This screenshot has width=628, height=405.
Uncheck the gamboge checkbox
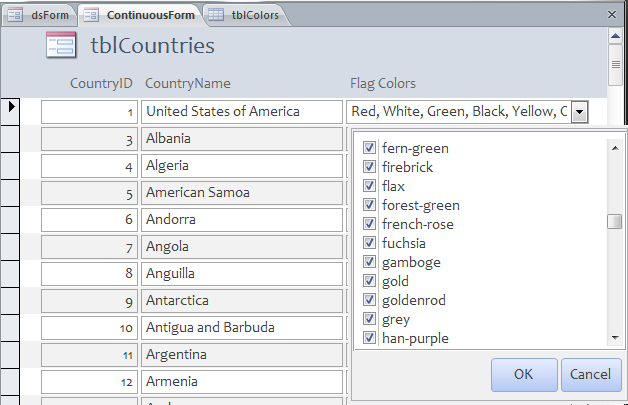[369, 262]
